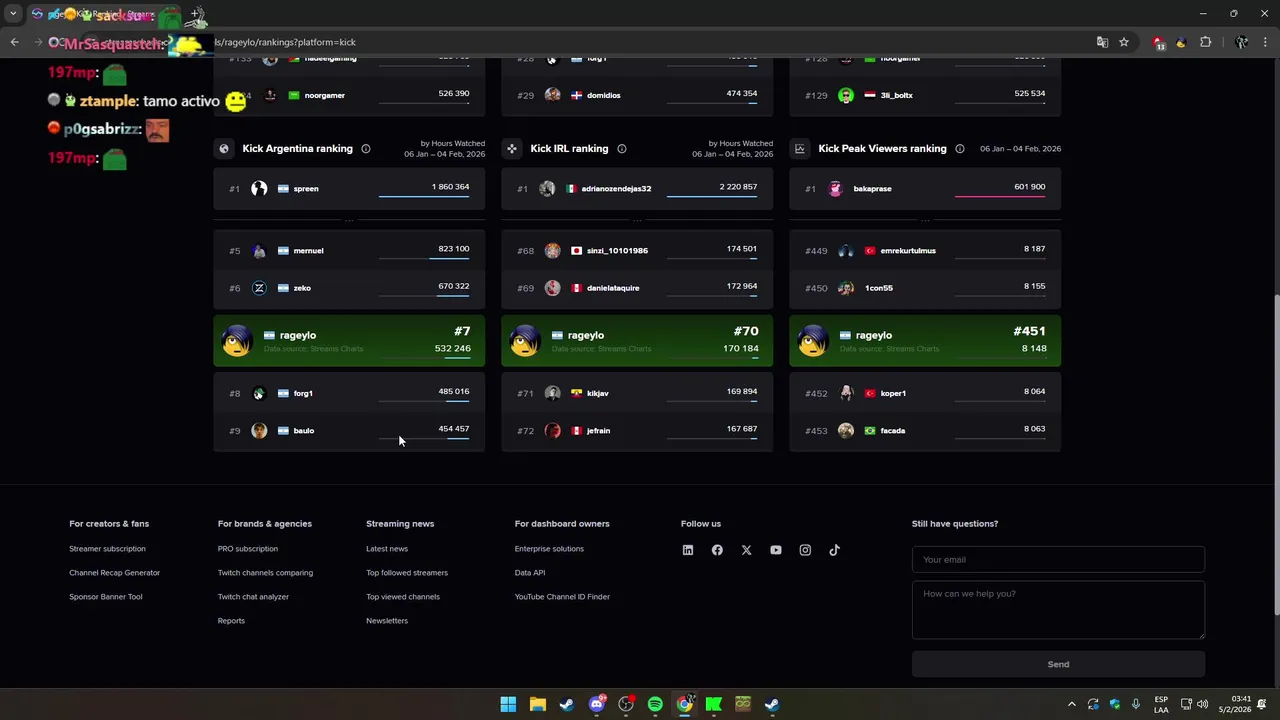Open OBS Studio from the taskbar
1280x720 pixels.
[626, 704]
